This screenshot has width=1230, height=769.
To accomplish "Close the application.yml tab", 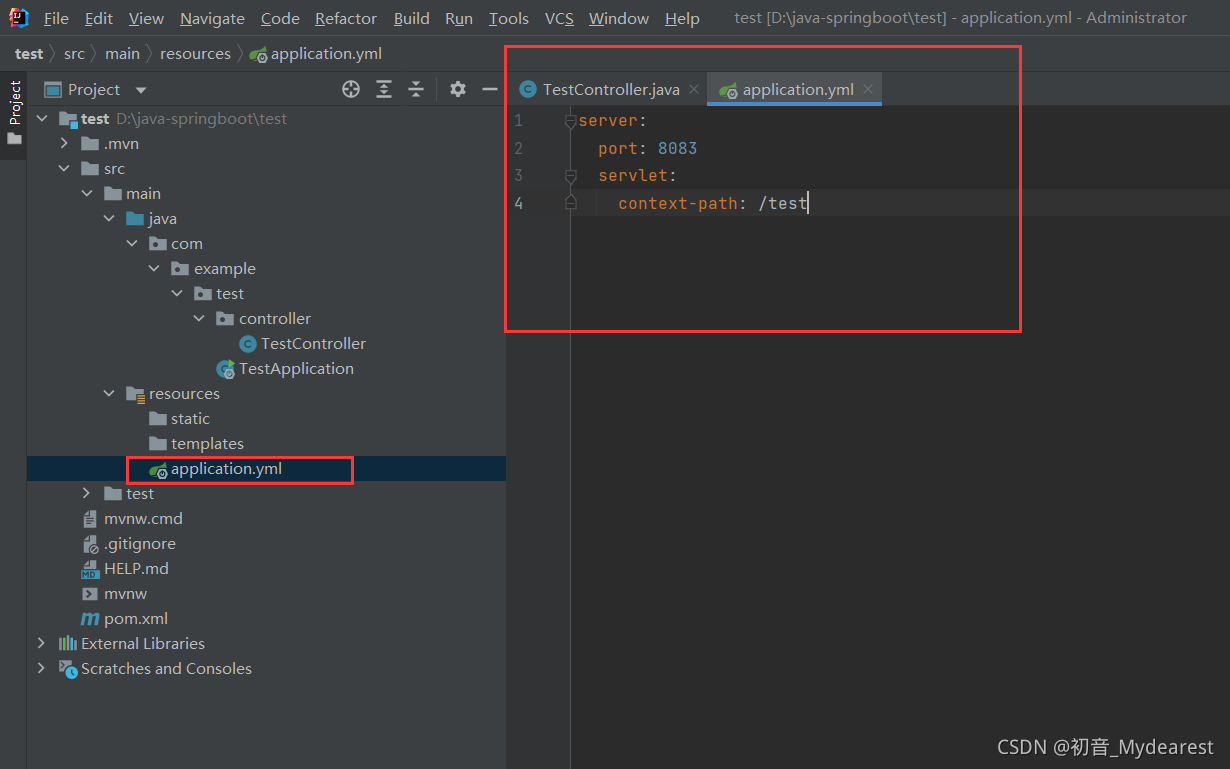I will pos(868,90).
